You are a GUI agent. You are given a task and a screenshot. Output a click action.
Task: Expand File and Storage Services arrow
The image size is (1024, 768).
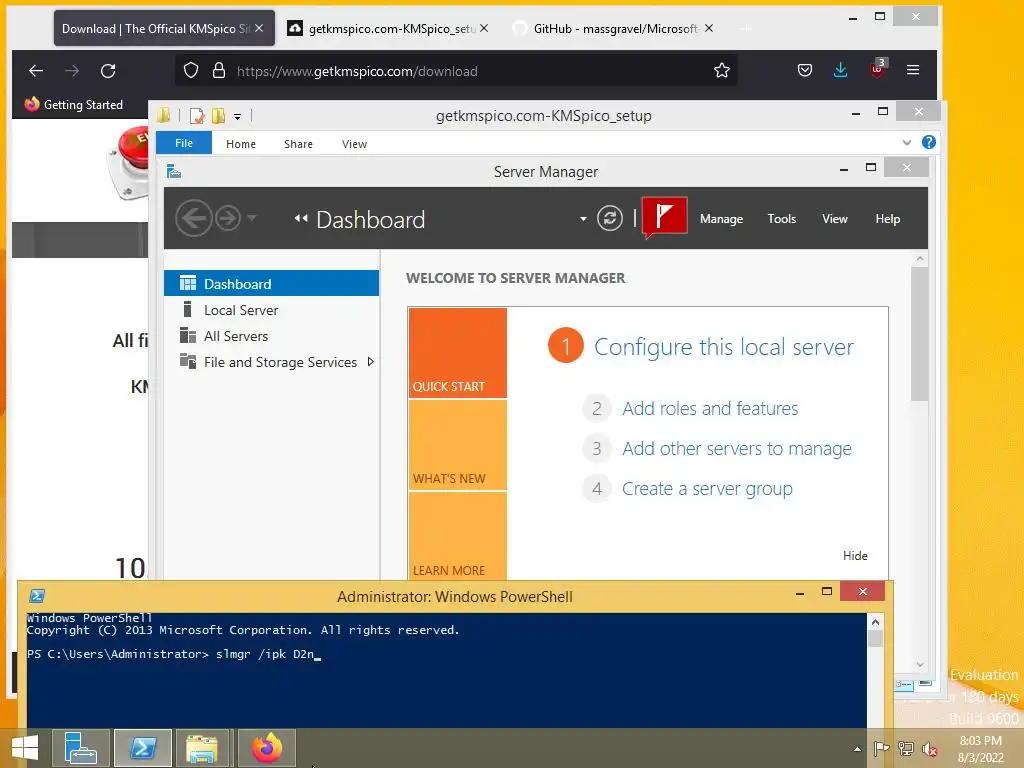[371, 361]
